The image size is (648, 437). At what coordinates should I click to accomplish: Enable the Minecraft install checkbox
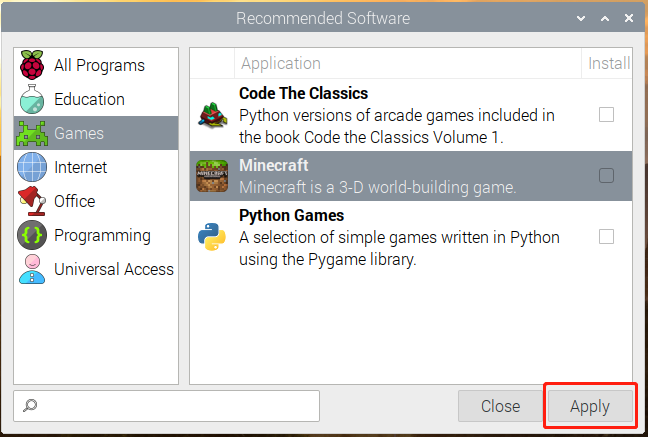pyautogui.click(x=606, y=176)
